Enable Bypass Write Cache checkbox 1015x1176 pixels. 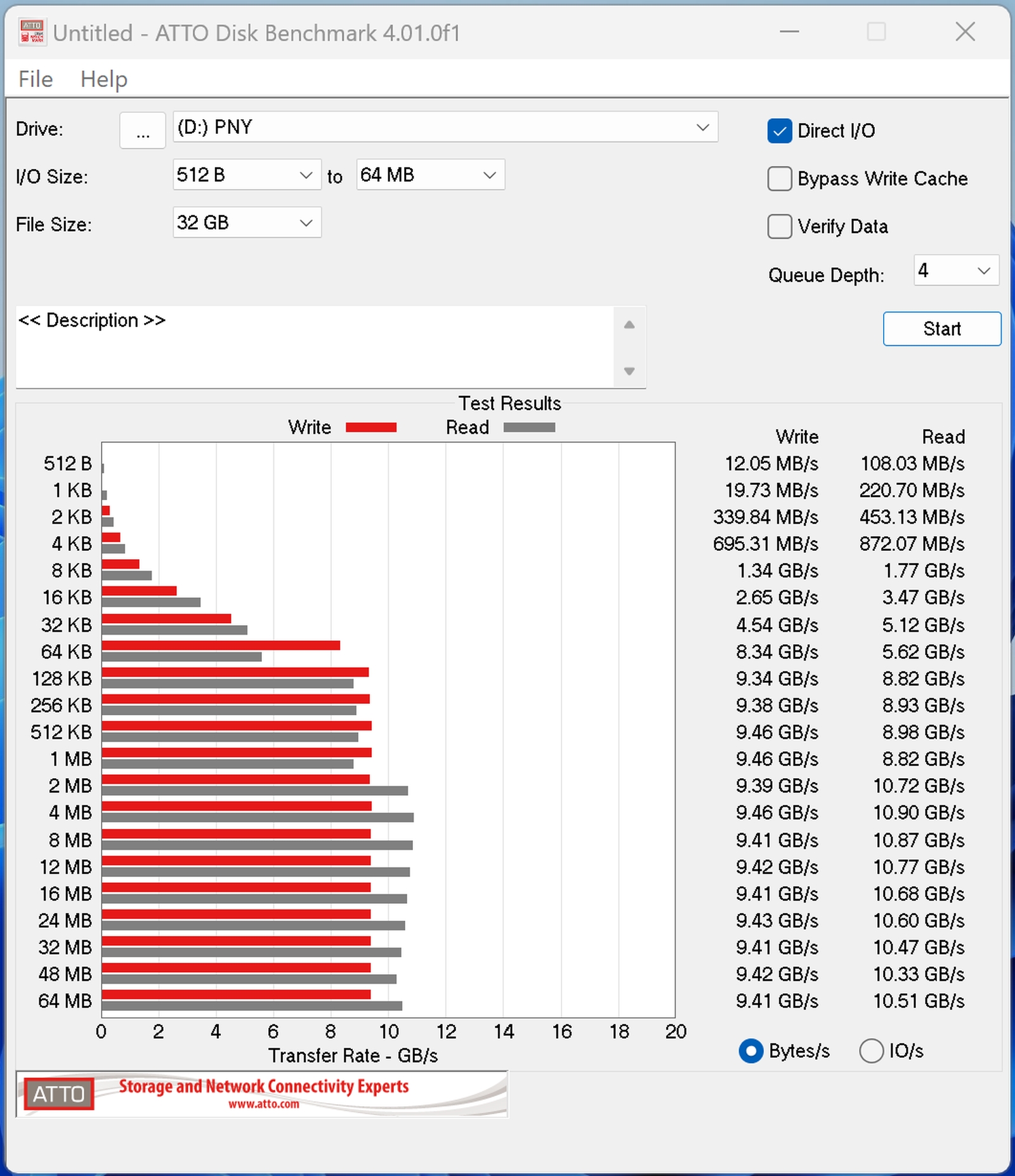pos(780,179)
